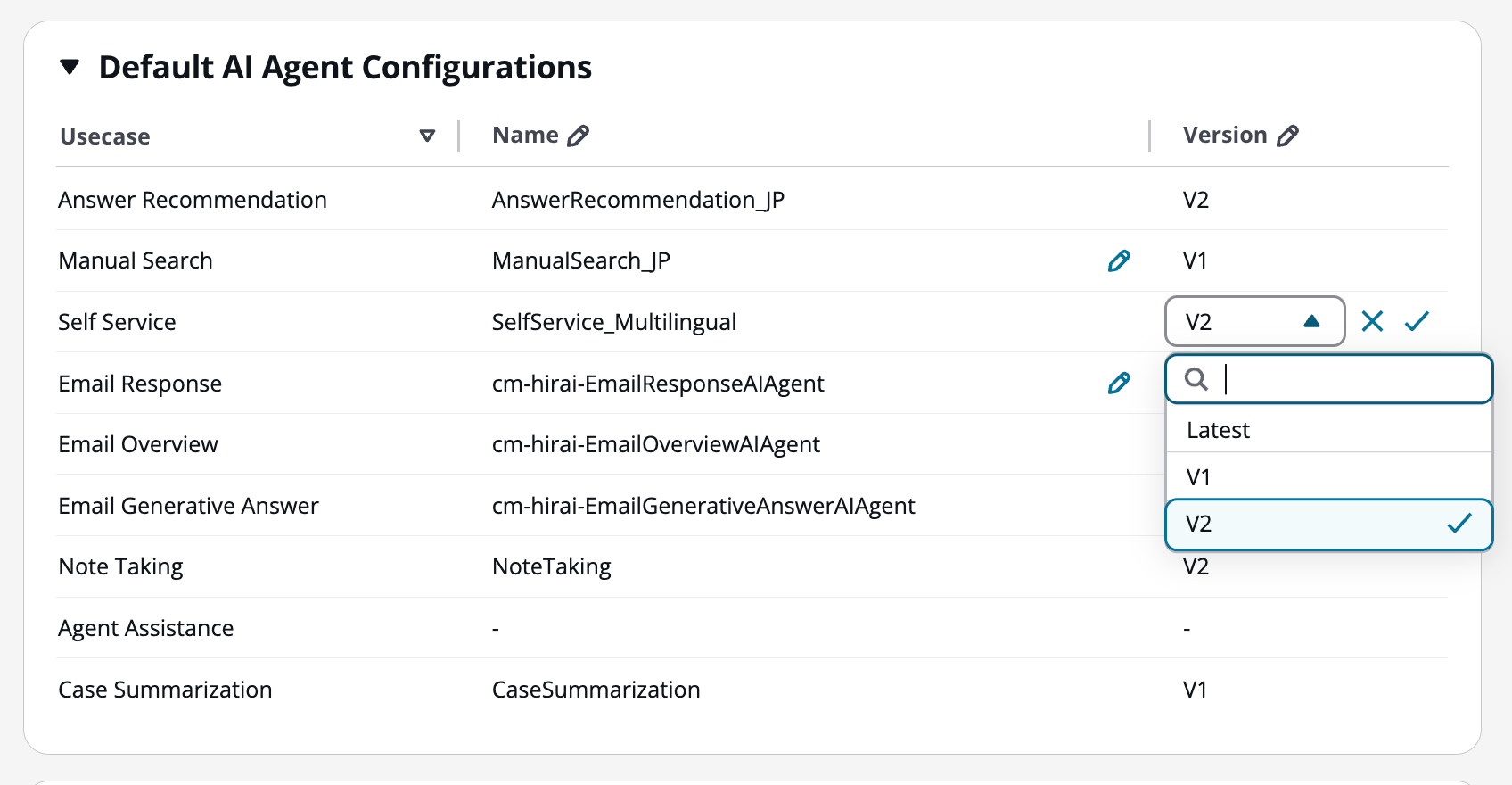Screen dimensions: 1512x785
Task: Select the Latest version option
Action: pos(1219,430)
